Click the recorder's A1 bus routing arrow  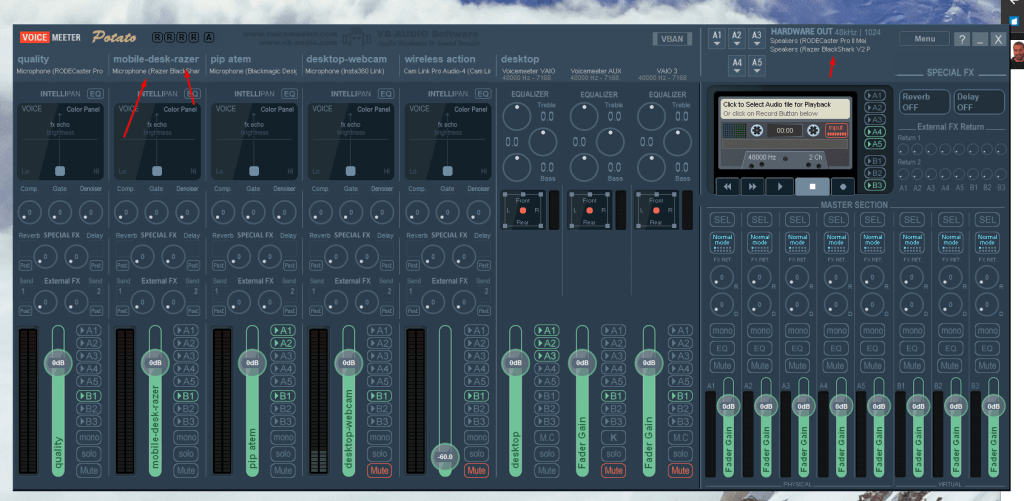[875, 95]
